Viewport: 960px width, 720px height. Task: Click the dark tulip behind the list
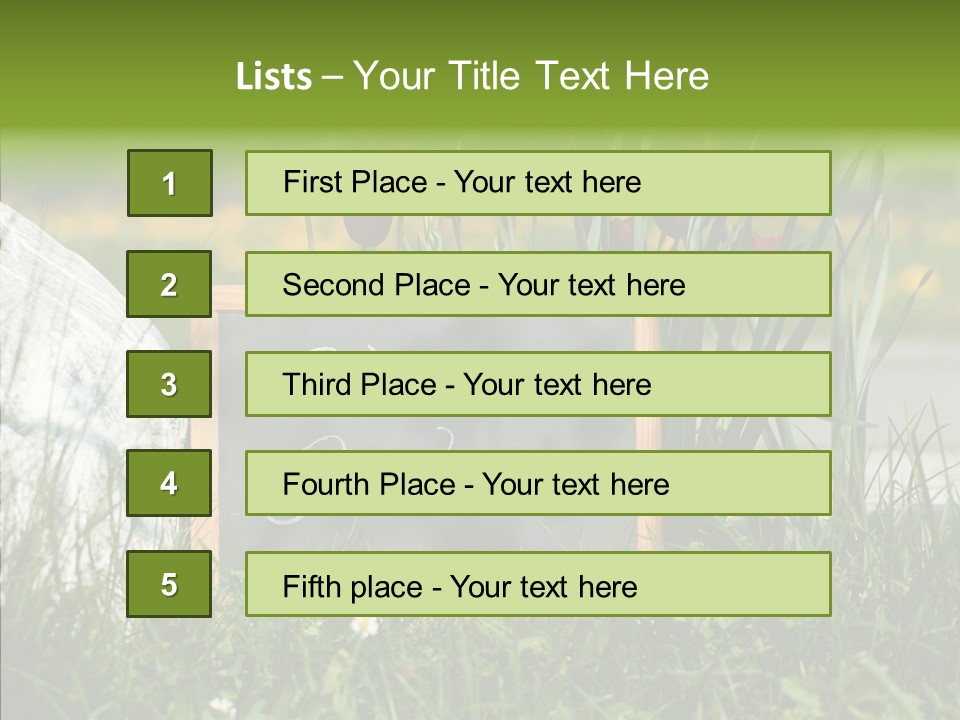pyautogui.click(x=366, y=230)
